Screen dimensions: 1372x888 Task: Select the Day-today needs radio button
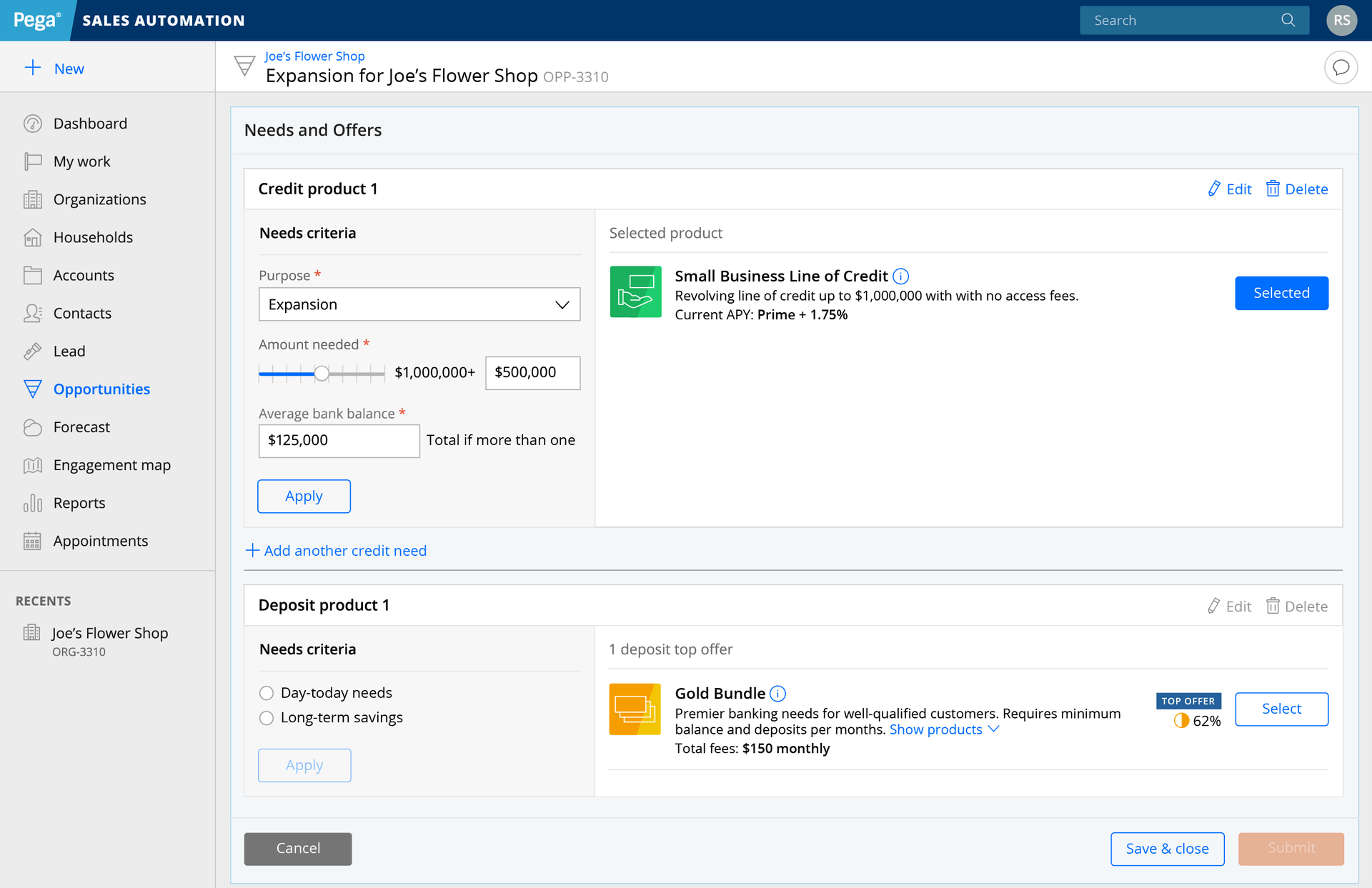(x=267, y=693)
